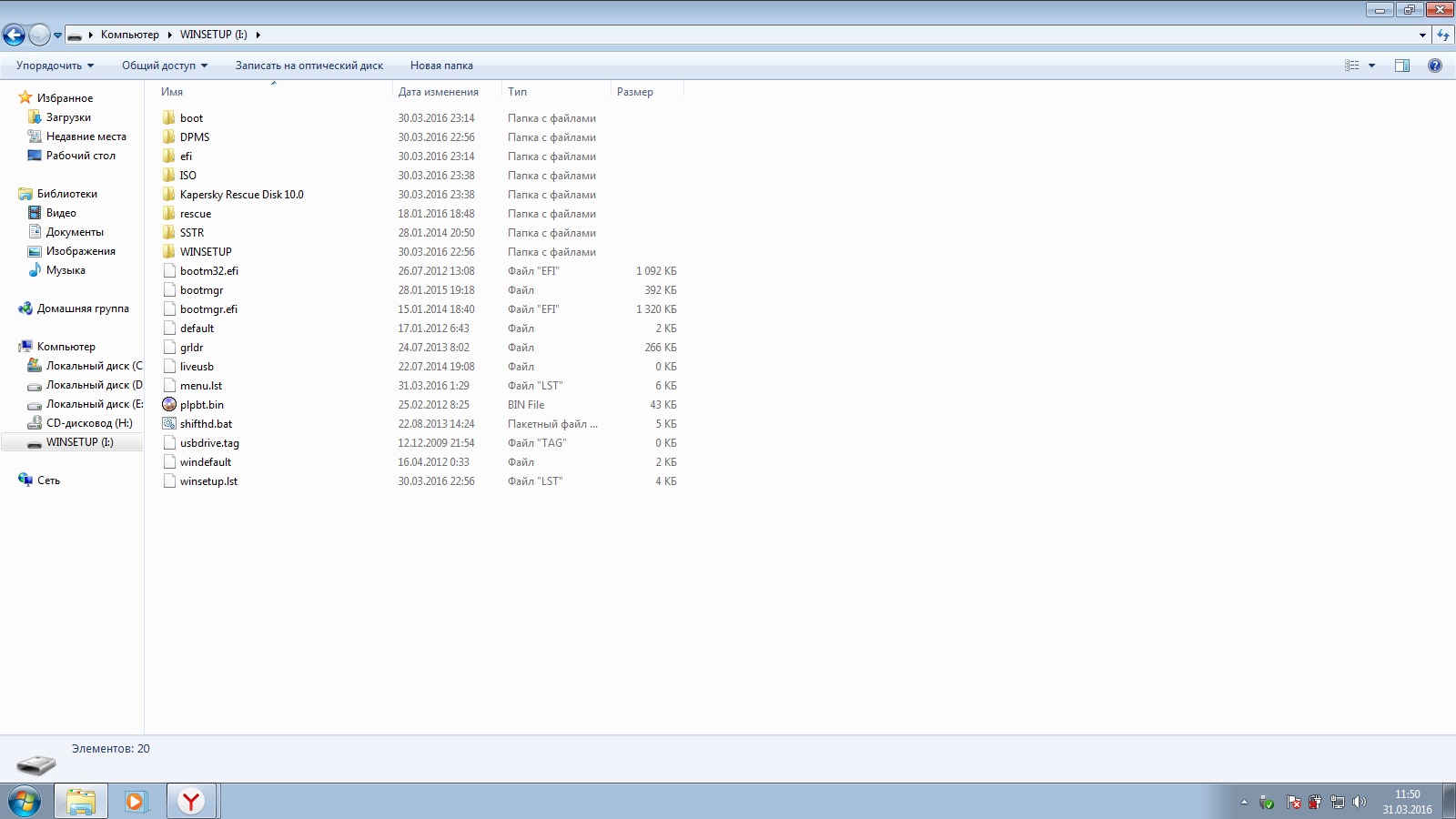
Task: Launch Windows Media Player from the taskbar
Action: click(136, 801)
